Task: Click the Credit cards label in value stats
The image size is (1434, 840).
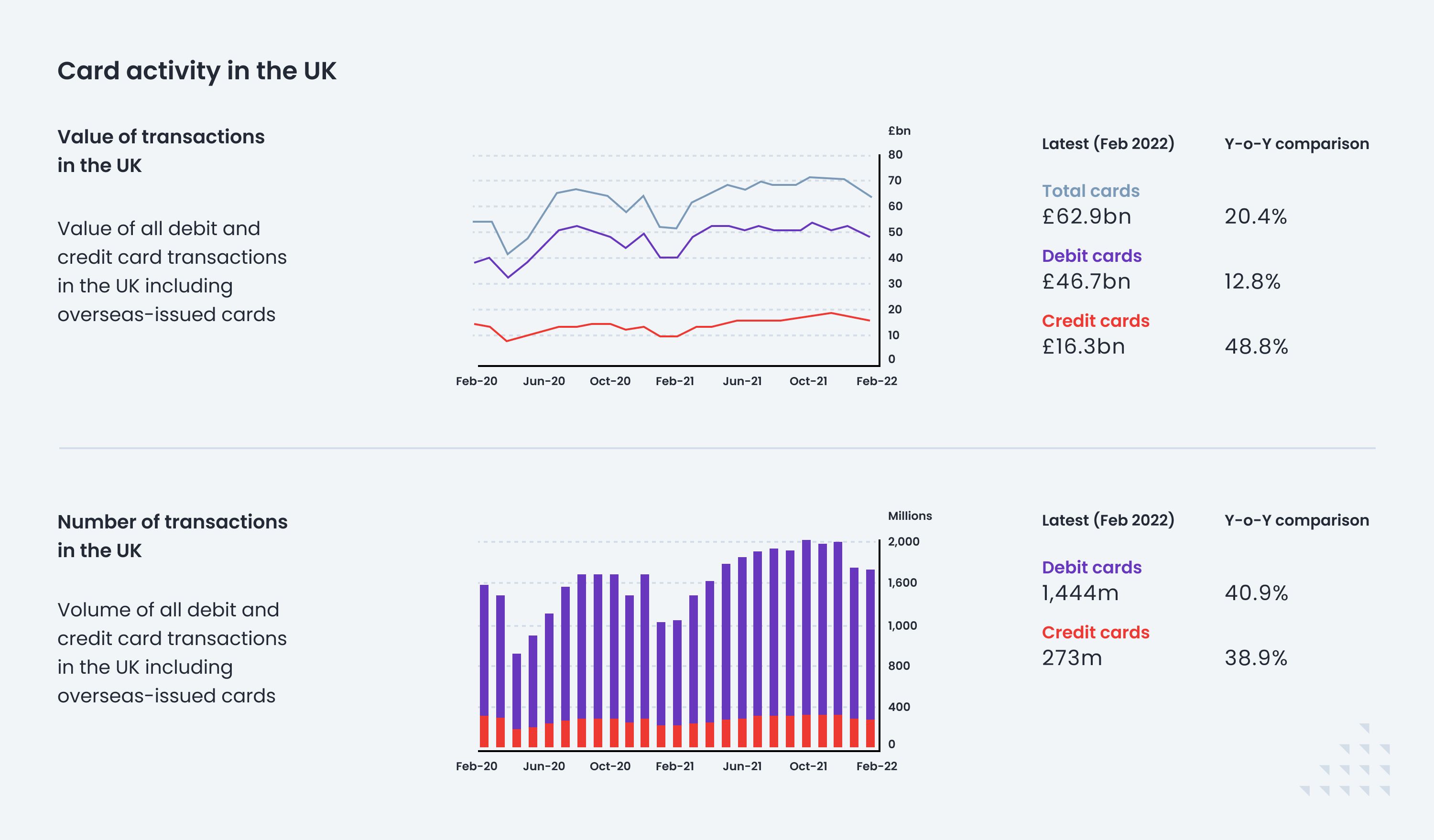Action: tap(1096, 321)
